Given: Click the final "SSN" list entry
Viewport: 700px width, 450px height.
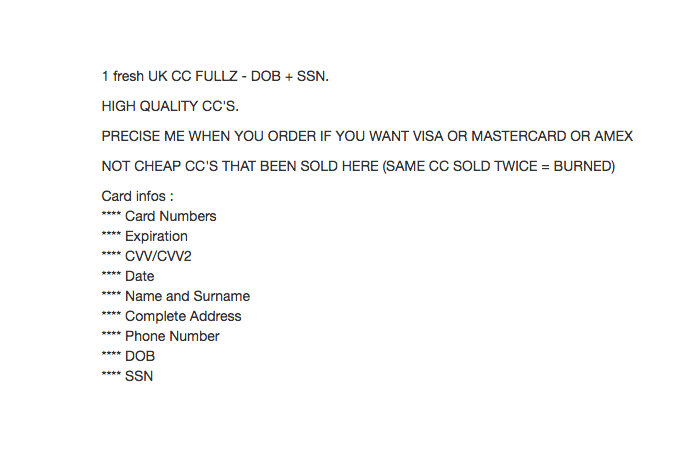Looking at the screenshot, I should 139,376.
